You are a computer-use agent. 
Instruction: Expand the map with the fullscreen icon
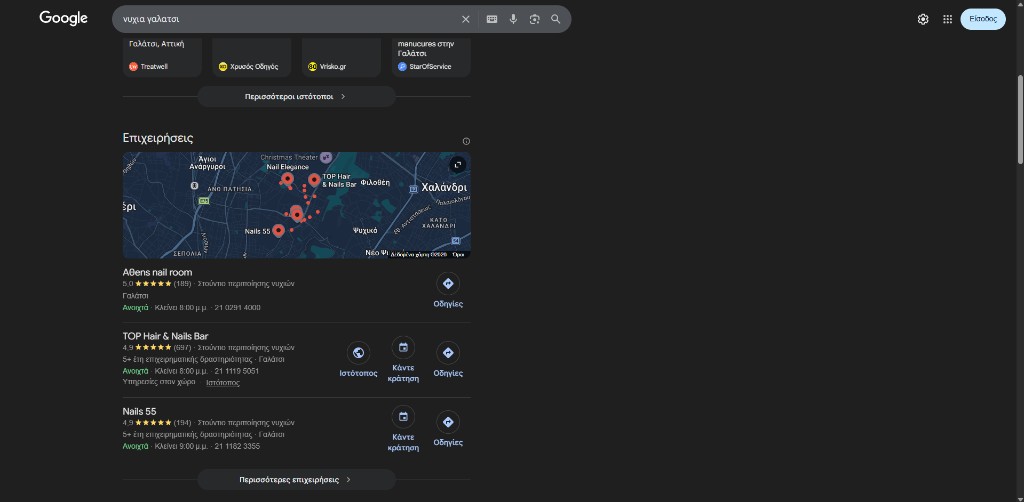click(458, 165)
